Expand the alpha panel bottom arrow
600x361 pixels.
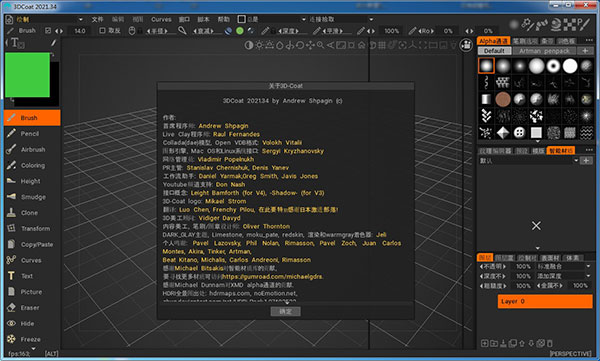[537, 141]
